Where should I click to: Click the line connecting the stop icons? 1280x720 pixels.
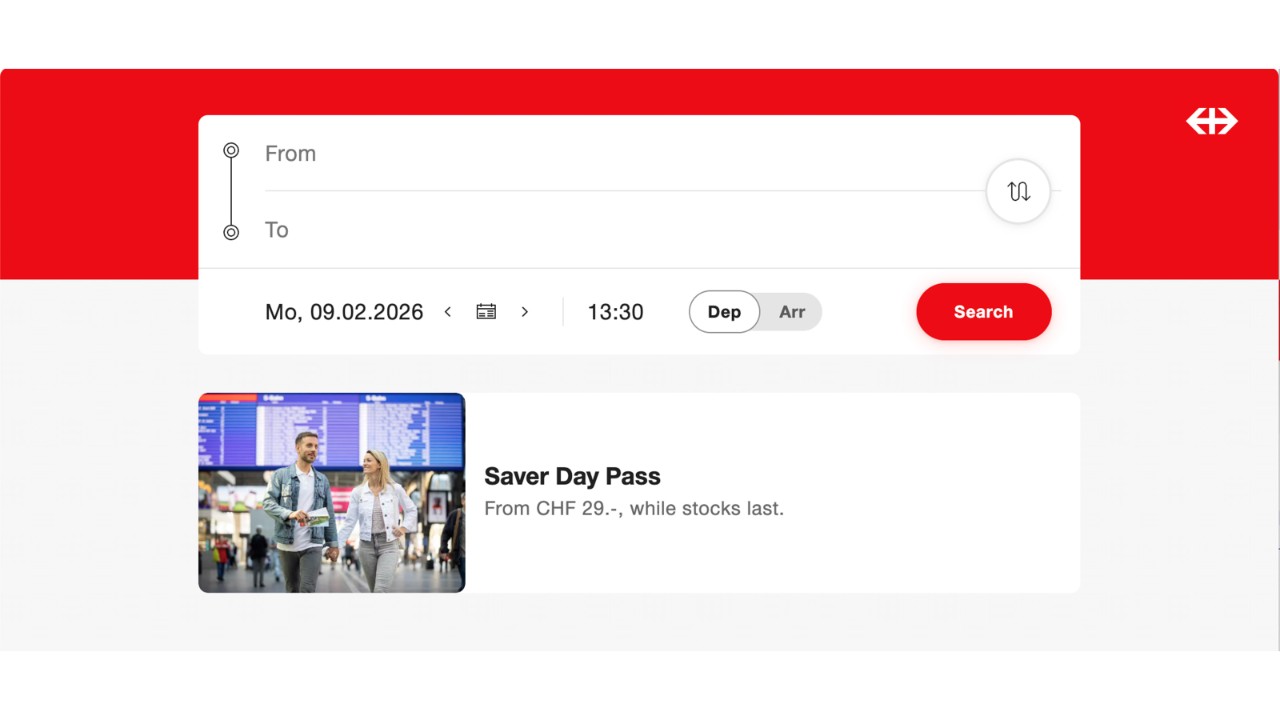(x=231, y=192)
